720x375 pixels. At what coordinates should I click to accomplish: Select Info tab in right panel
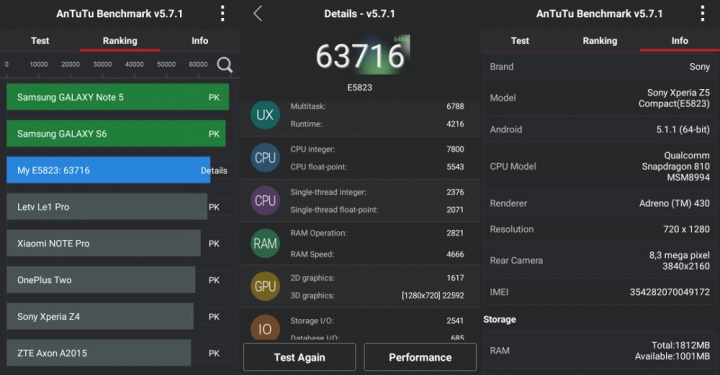tap(680, 41)
